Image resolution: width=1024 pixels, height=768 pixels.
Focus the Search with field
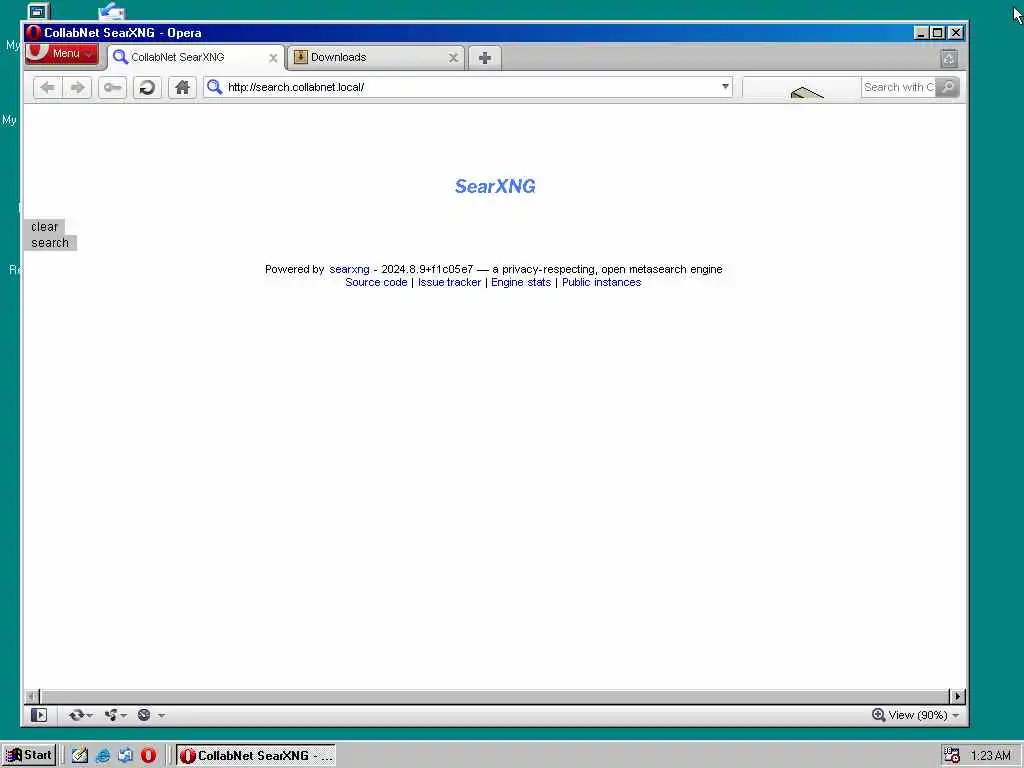pos(899,87)
